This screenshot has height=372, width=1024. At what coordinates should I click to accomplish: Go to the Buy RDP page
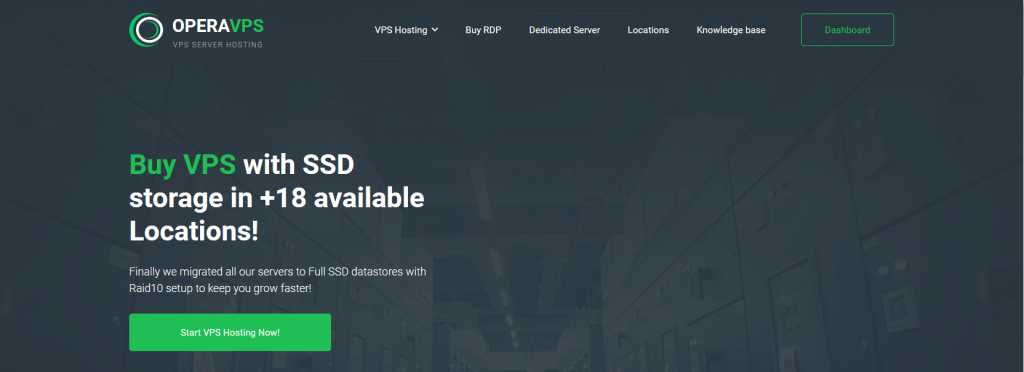[x=483, y=30]
